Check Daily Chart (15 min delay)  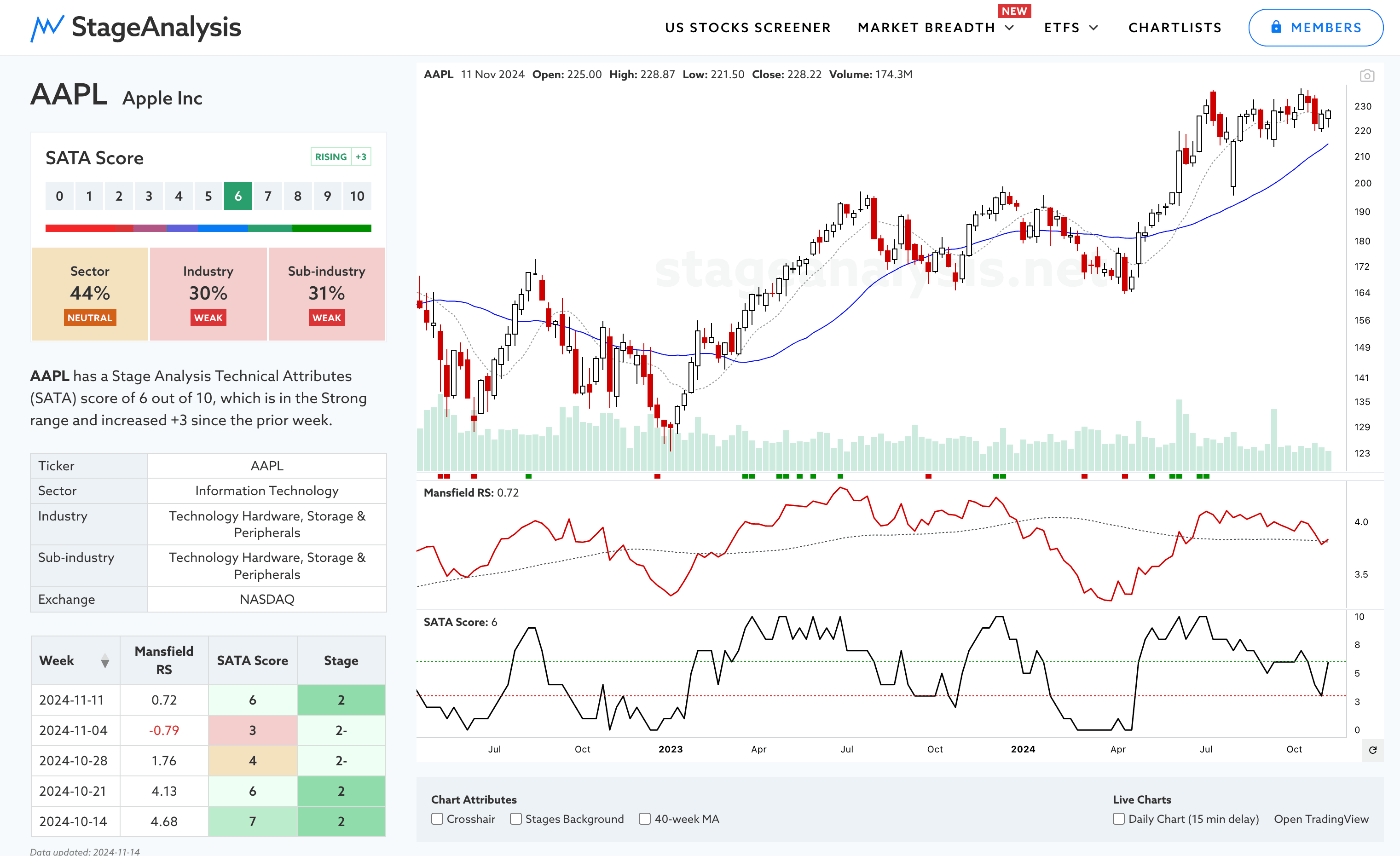click(x=1118, y=819)
